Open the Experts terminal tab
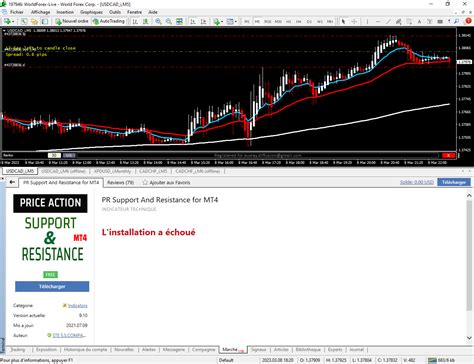This screenshot has height=364, width=474. pyautogui.click(x=335, y=349)
